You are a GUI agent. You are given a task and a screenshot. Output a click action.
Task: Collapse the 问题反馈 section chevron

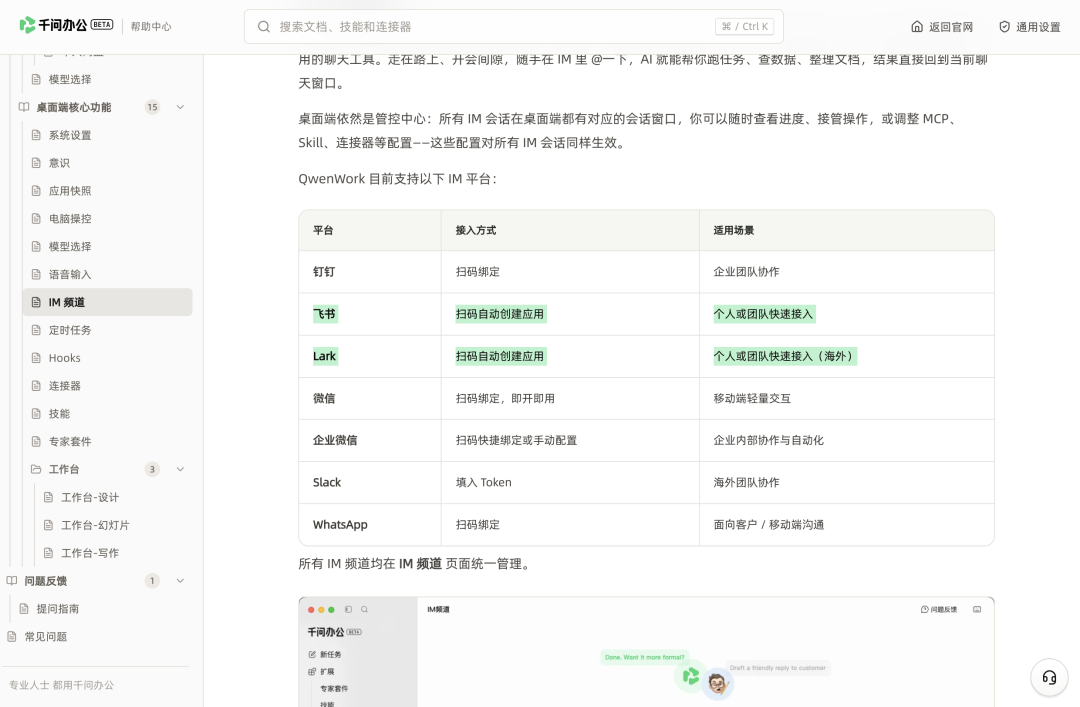[x=180, y=581]
